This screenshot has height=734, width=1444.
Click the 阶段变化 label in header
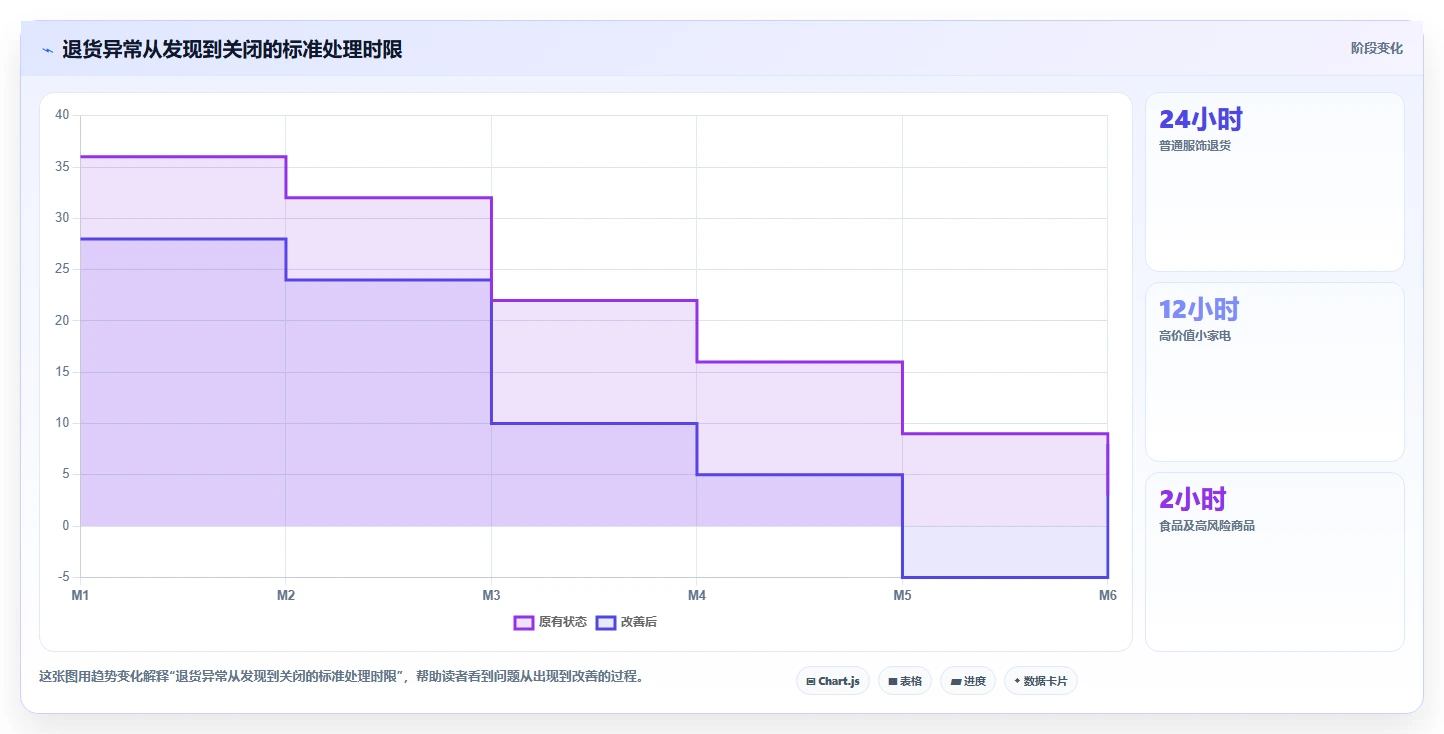1376,48
